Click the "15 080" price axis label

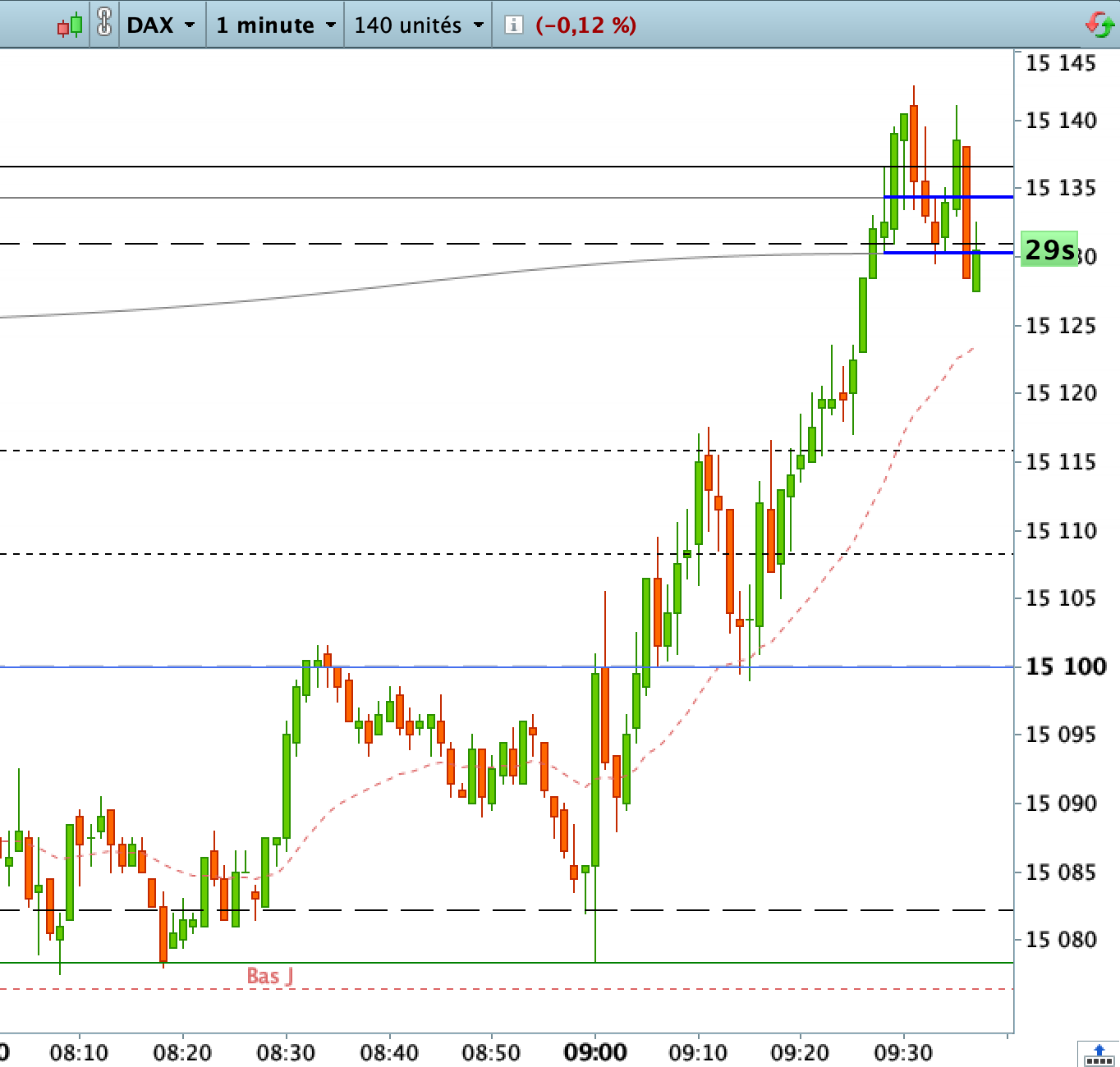[1061, 940]
